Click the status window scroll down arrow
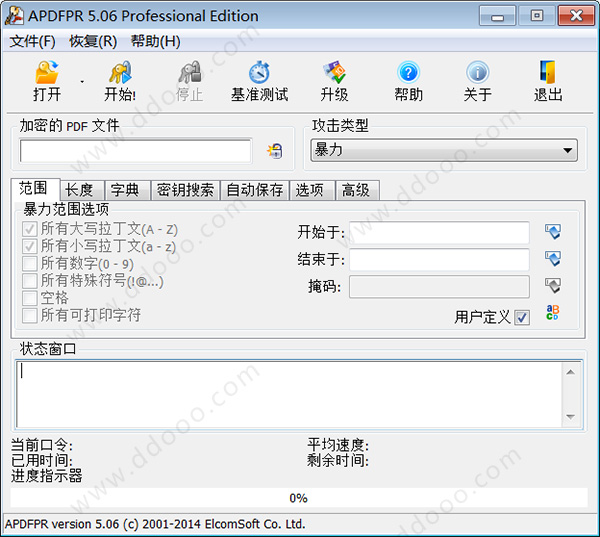 point(571,417)
